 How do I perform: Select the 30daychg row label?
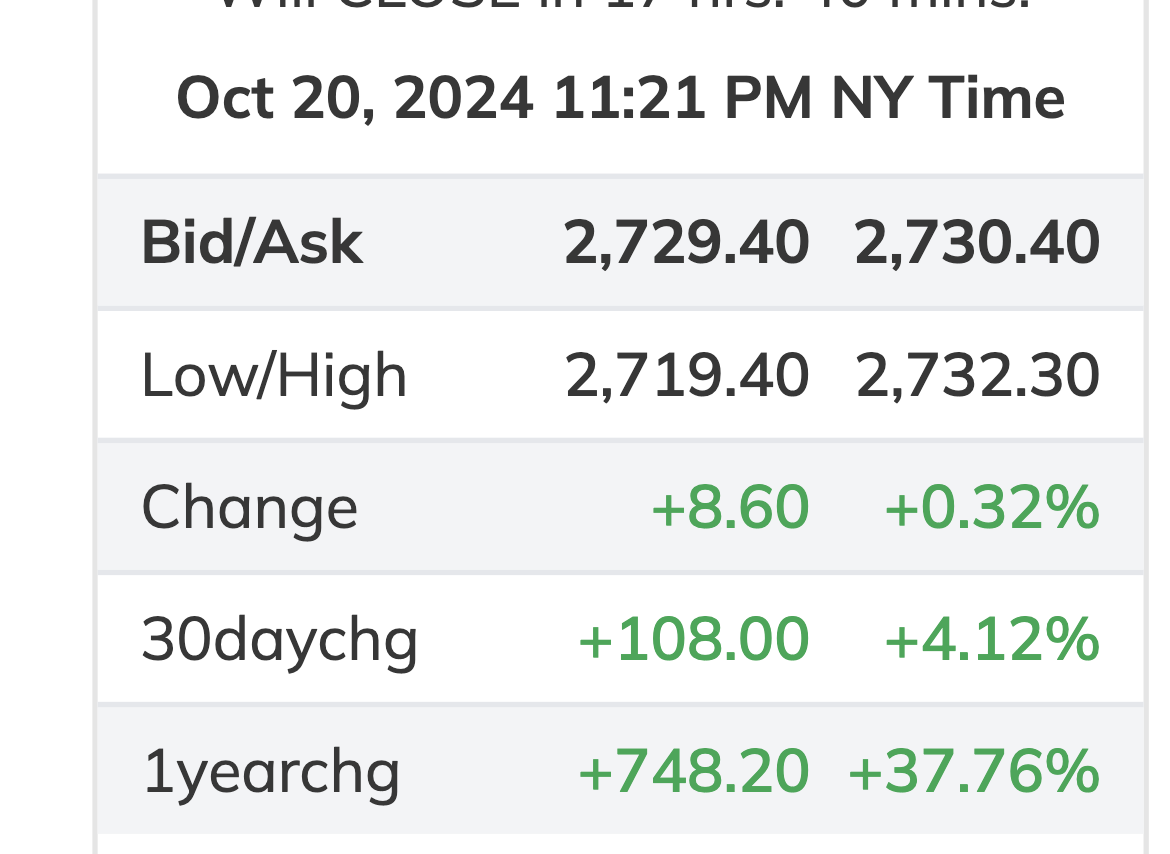[x=279, y=639]
